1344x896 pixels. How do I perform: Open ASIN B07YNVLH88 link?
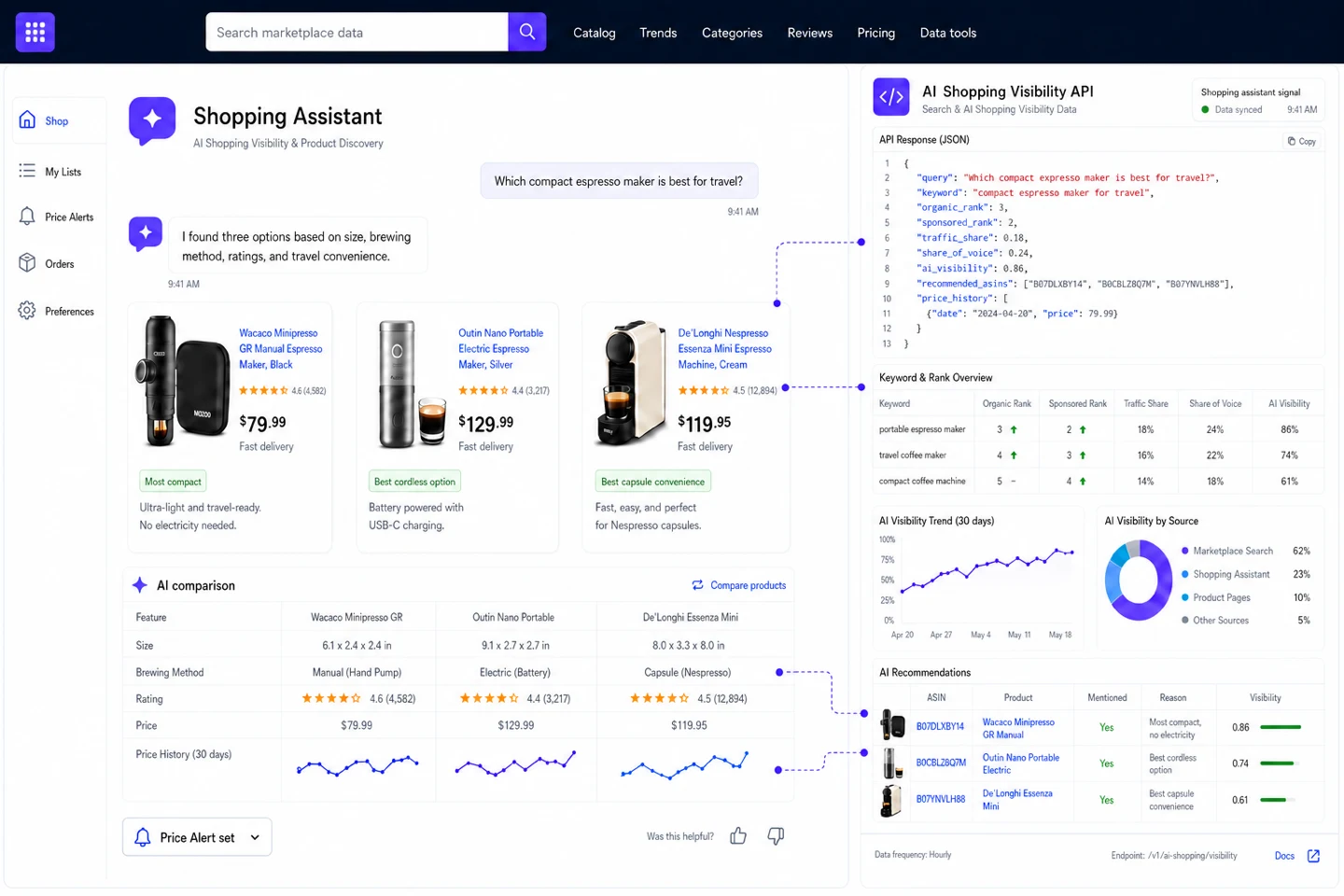tap(941, 799)
